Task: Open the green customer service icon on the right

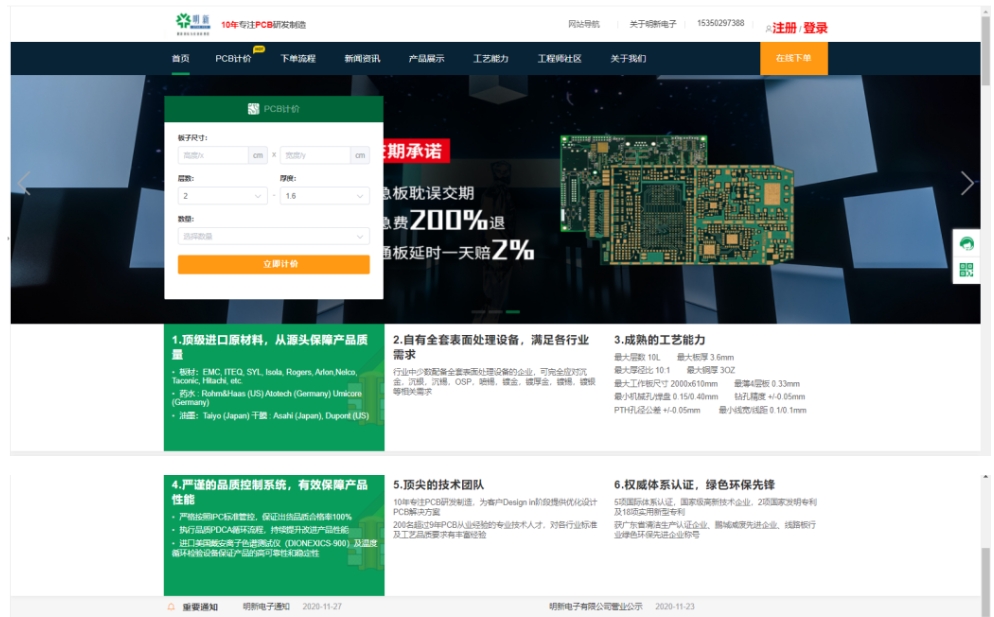Action: (x=966, y=243)
